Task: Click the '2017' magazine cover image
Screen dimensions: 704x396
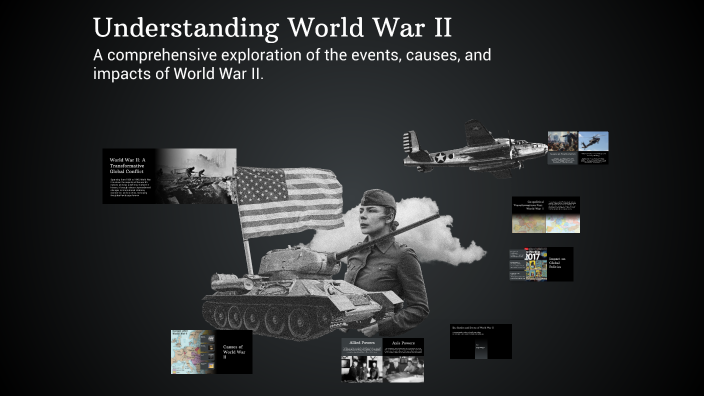Action: 536,264
